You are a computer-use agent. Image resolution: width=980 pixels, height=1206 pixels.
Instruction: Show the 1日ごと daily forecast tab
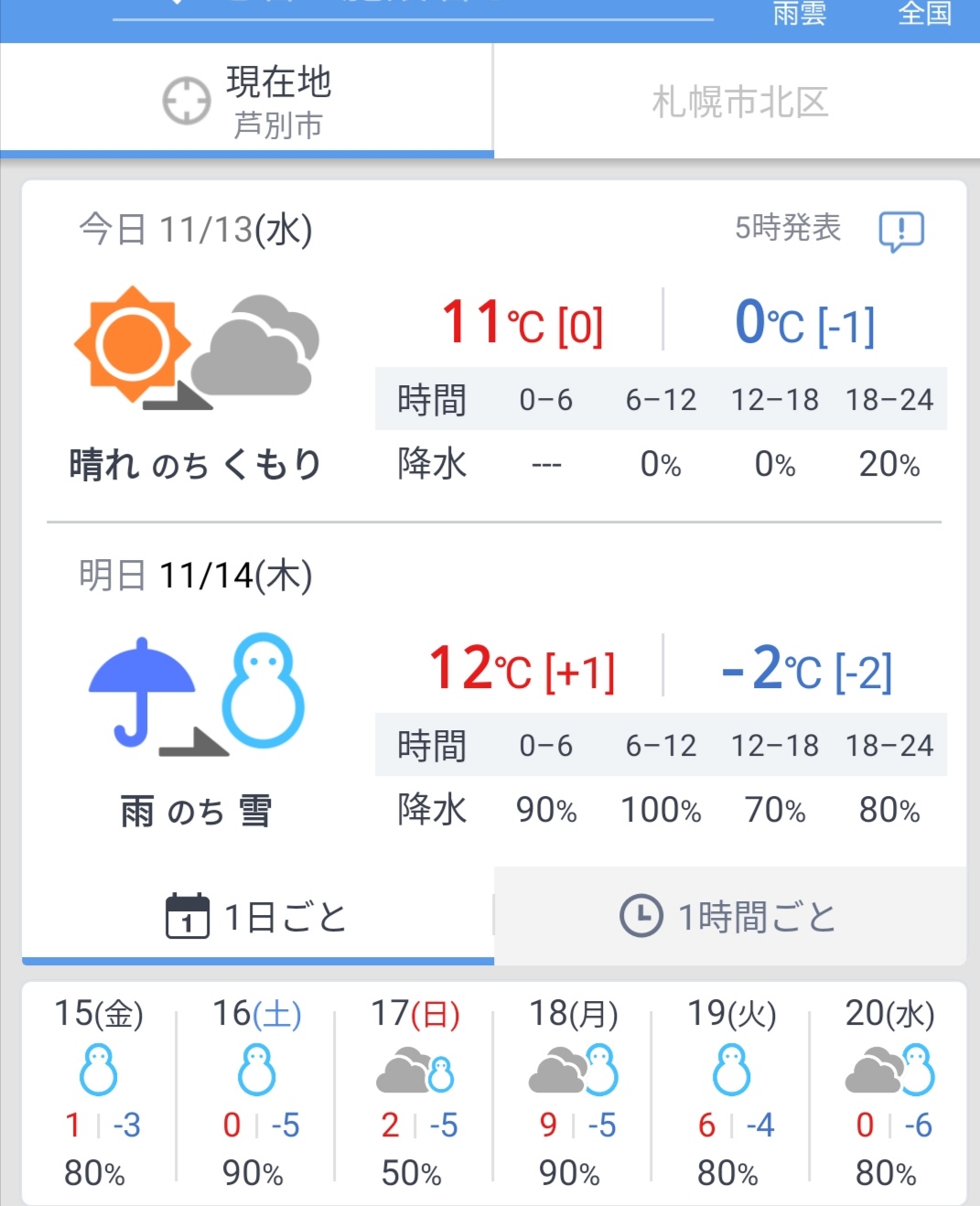[x=258, y=916]
